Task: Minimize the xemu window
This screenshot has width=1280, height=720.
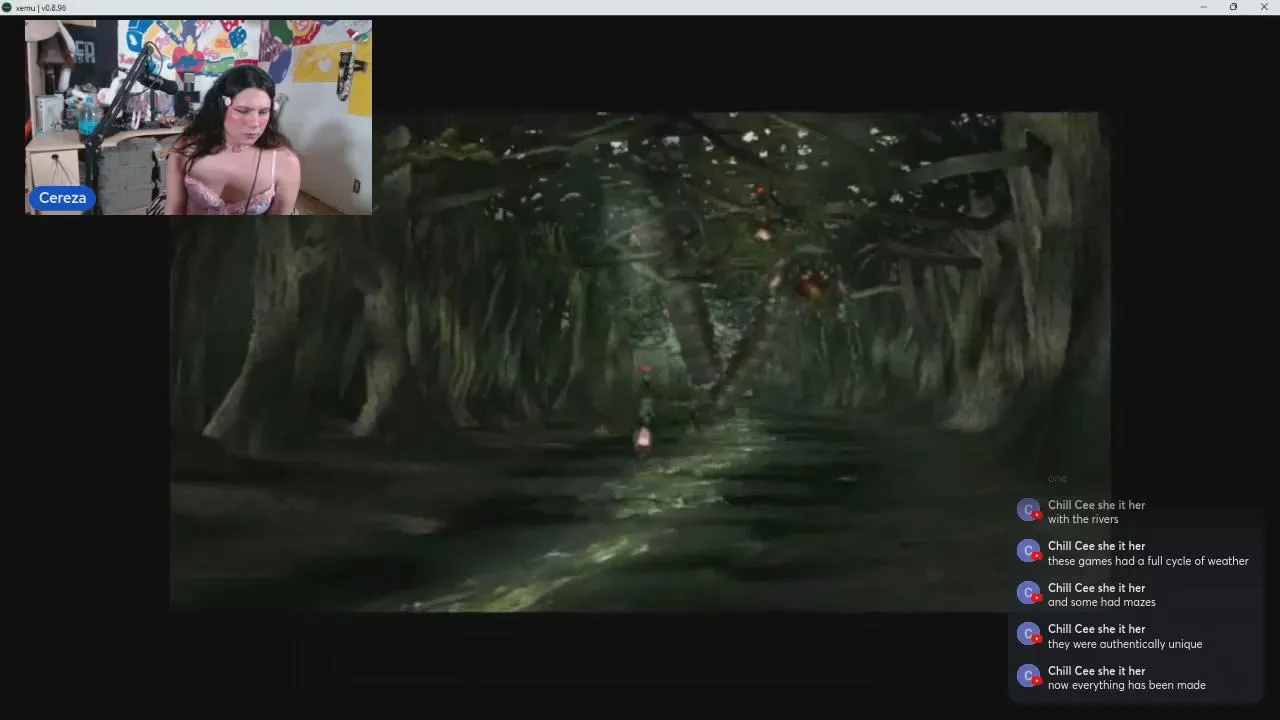Action: click(x=1203, y=7)
